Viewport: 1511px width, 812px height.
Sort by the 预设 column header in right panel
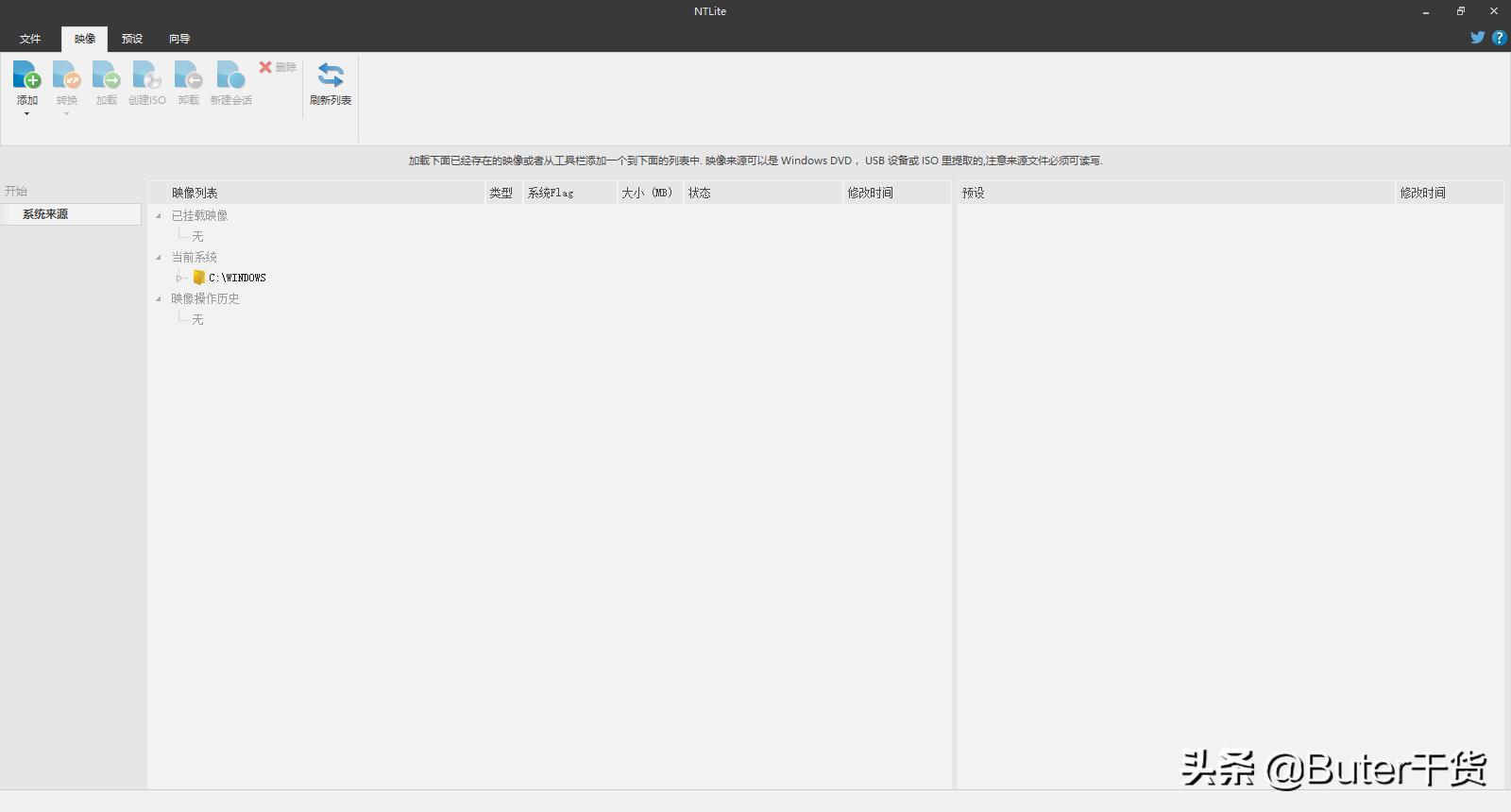1177,193
